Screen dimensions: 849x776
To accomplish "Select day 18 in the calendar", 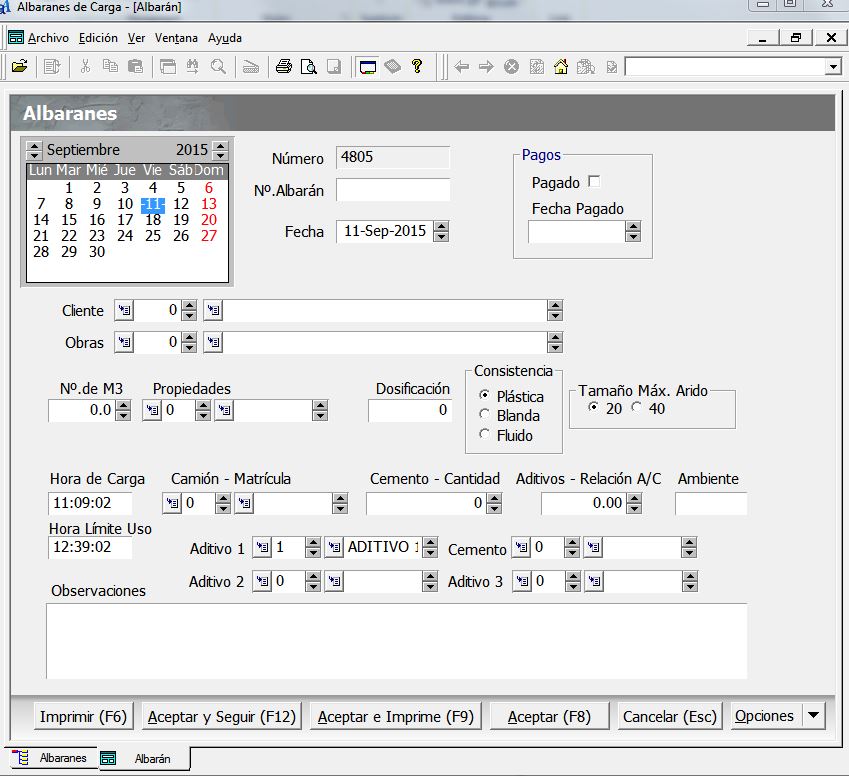I will tap(152, 220).
